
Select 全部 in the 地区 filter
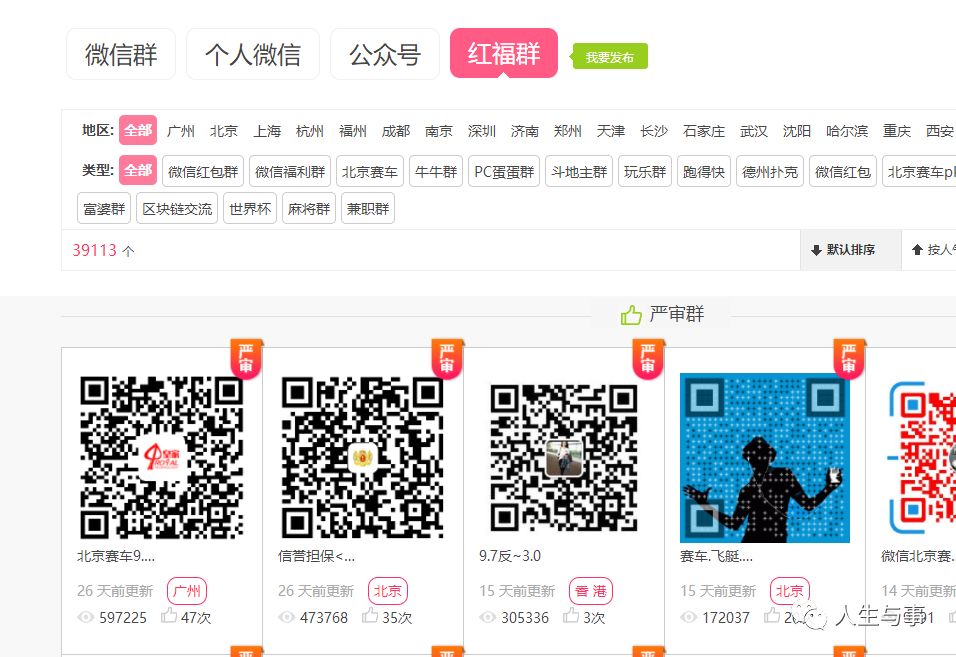[138, 130]
